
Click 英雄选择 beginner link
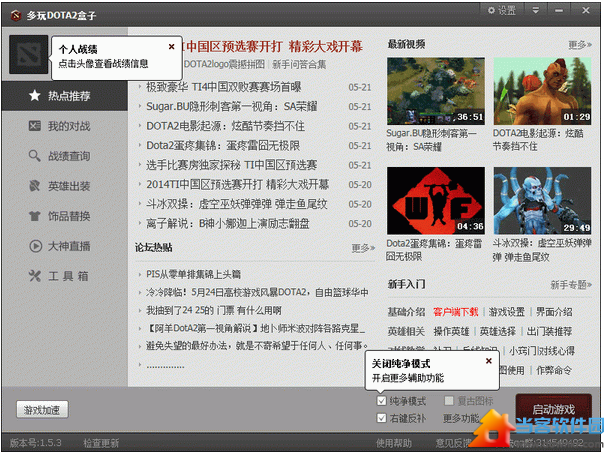(x=498, y=332)
